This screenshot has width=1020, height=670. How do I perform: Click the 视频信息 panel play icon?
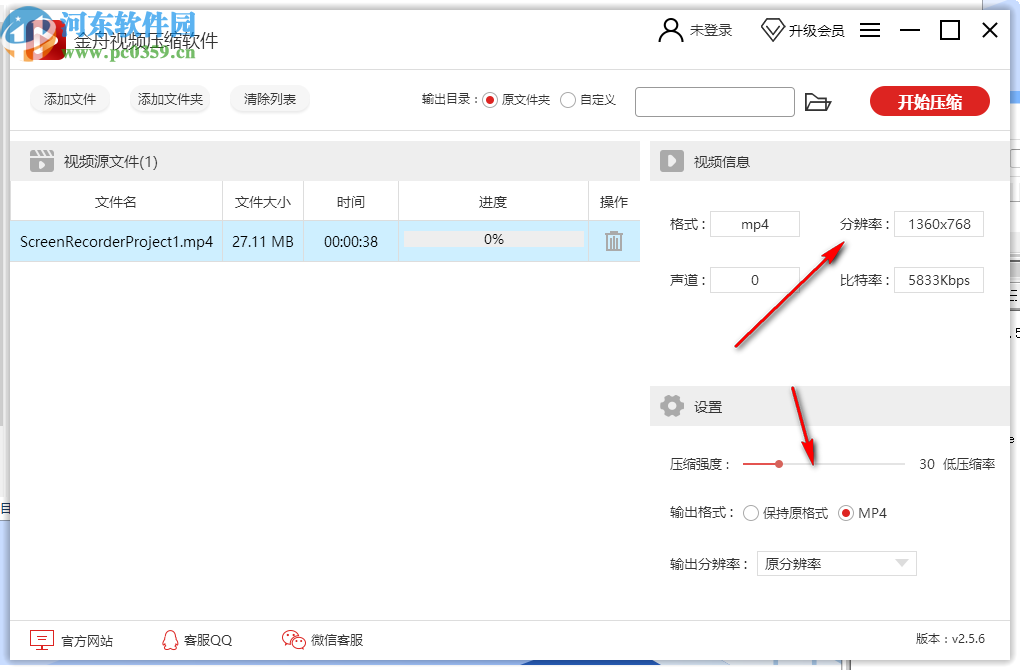(x=672, y=160)
